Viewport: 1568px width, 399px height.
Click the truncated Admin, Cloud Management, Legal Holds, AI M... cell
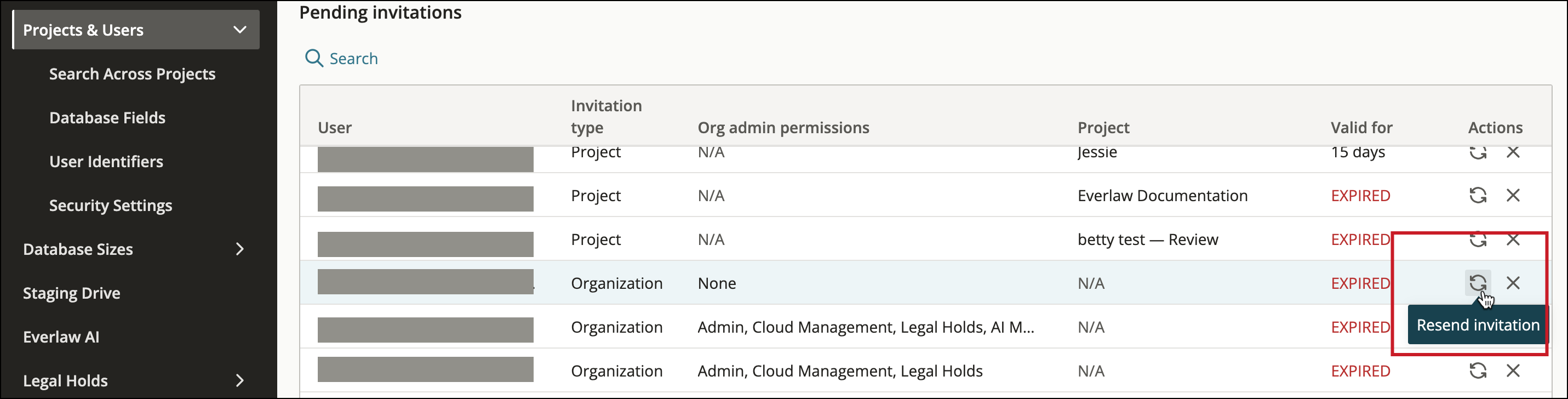pos(866,327)
